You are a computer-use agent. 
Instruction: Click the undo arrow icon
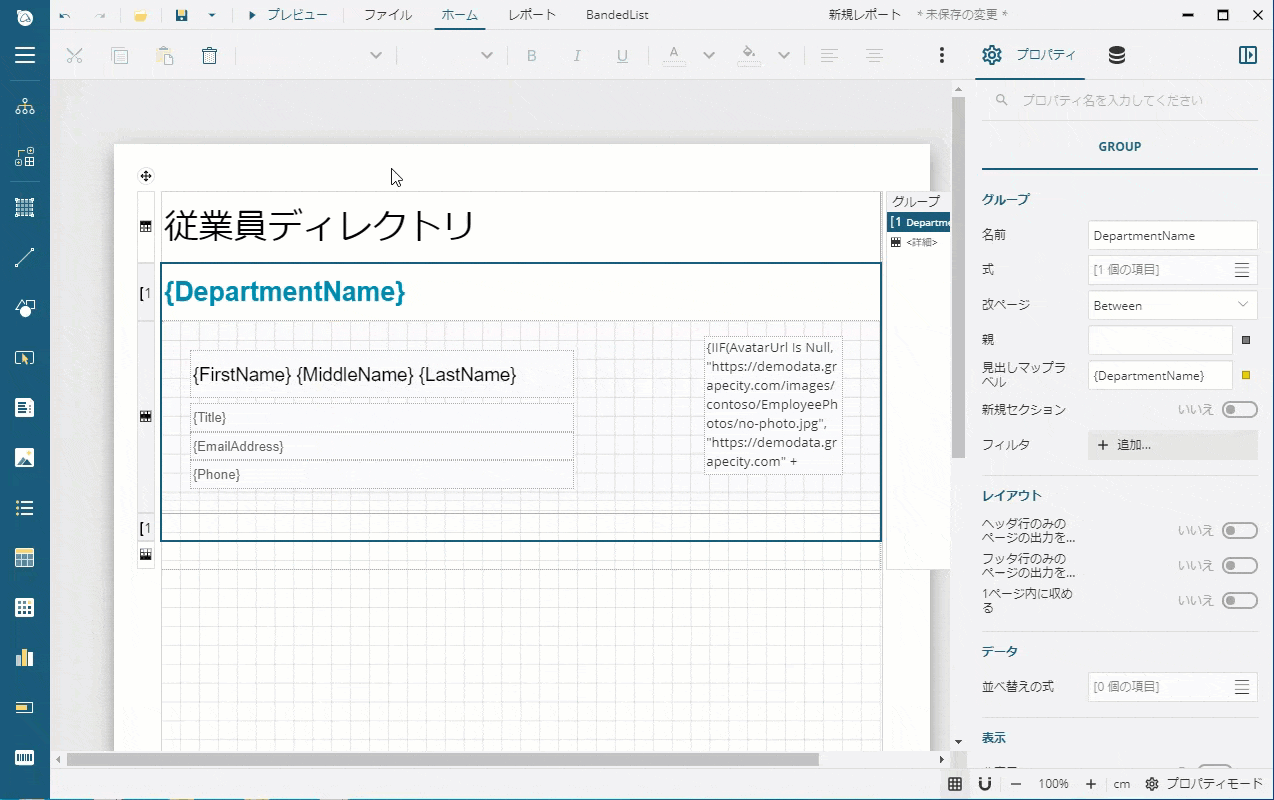click(65, 16)
